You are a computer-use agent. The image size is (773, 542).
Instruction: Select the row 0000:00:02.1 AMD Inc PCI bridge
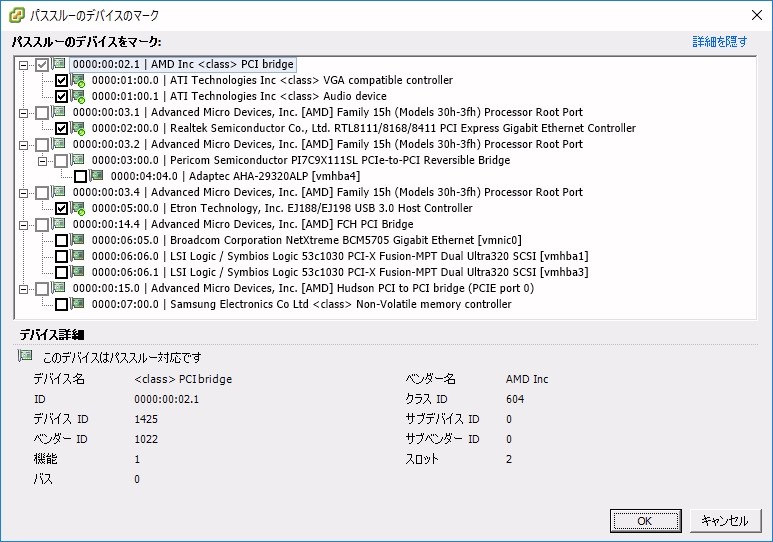(x=183, y=64)
